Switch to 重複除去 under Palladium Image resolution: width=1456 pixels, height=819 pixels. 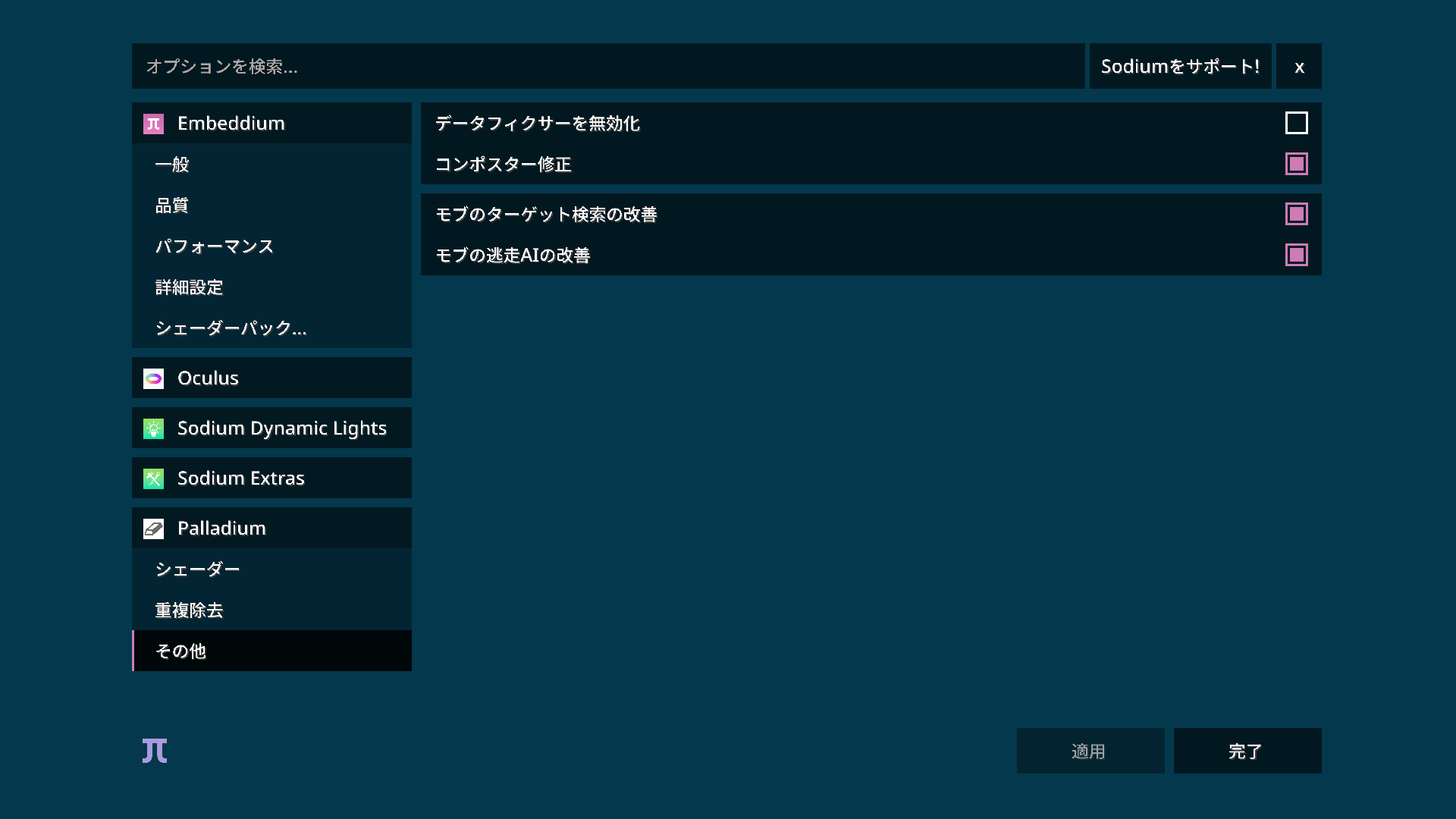pyautogui.click(x=188, y=610)
